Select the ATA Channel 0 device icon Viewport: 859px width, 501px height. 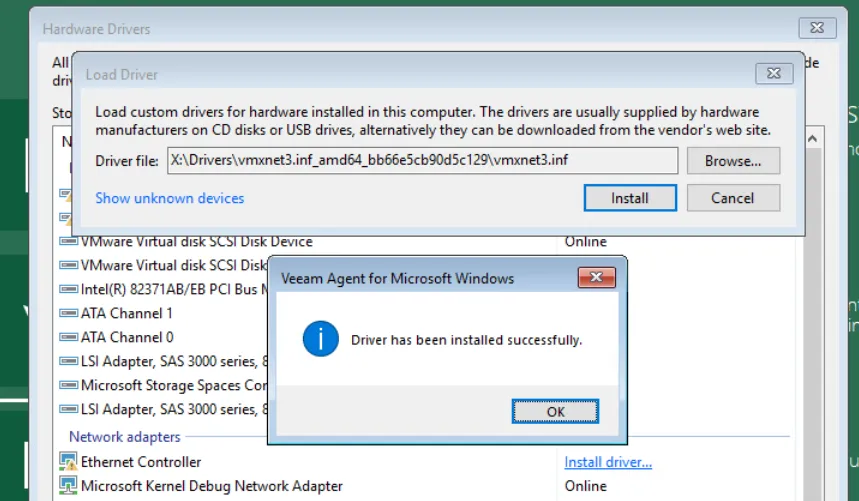[68, 337]
